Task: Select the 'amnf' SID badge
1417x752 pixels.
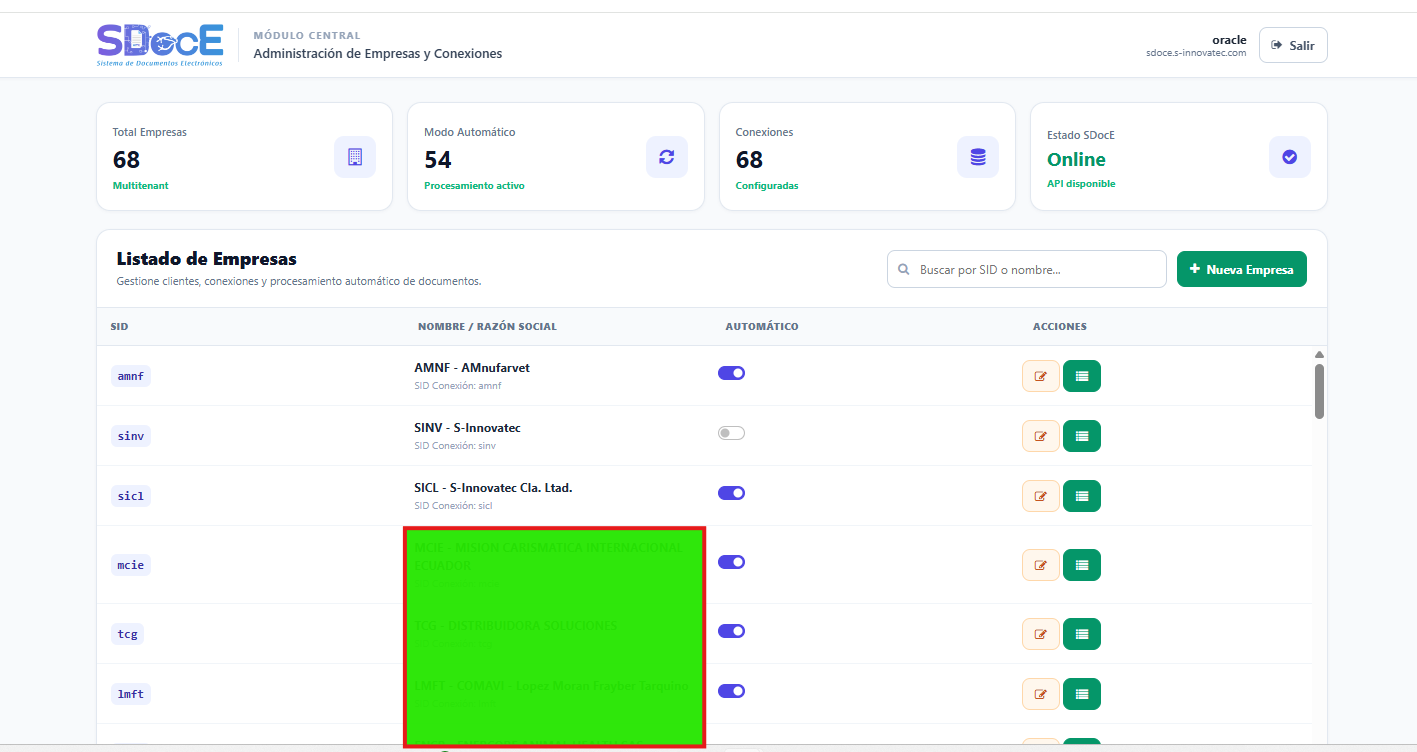Action: click(131, 376)
